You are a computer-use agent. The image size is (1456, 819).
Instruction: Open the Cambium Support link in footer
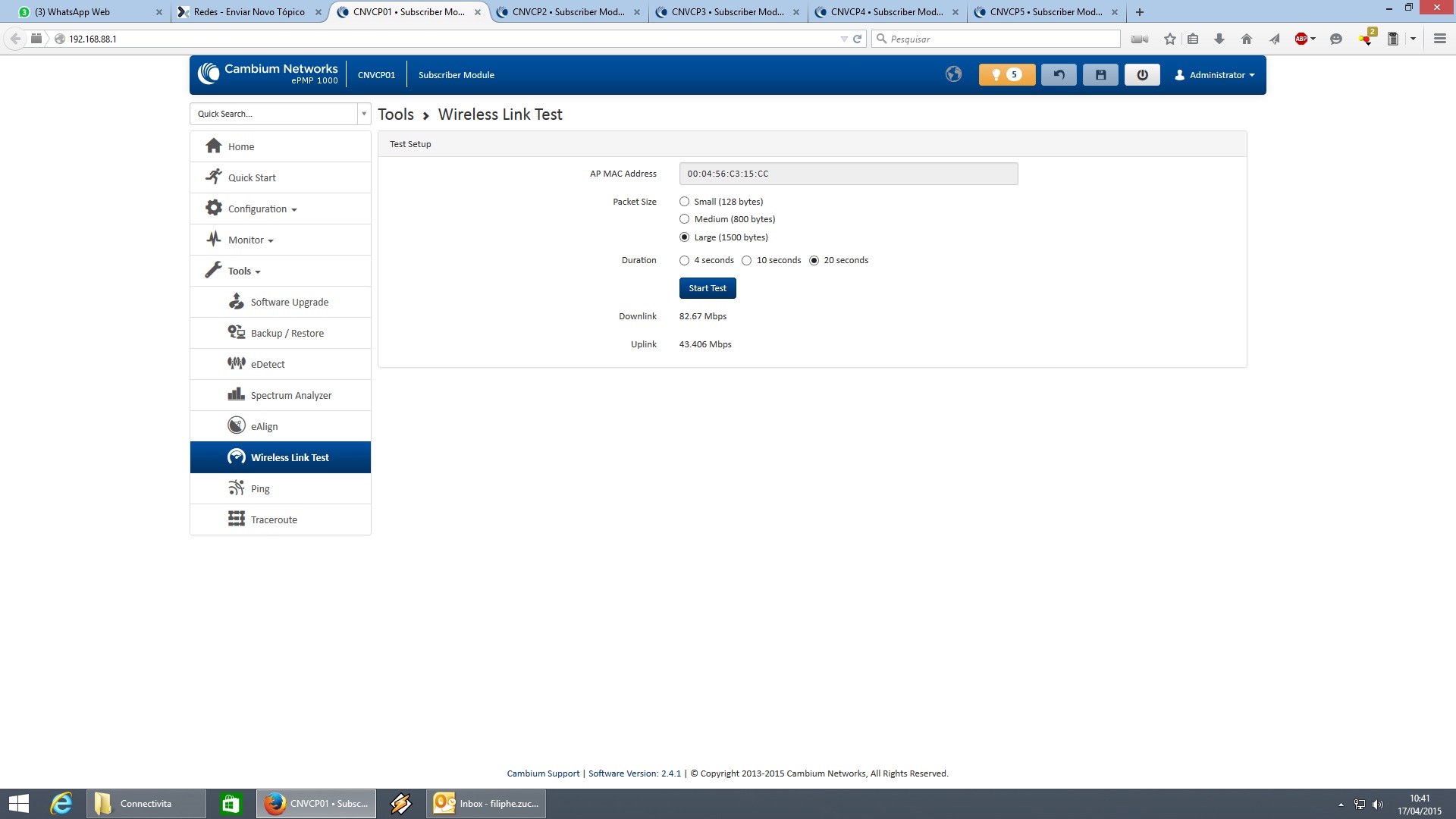click(543, 773)
